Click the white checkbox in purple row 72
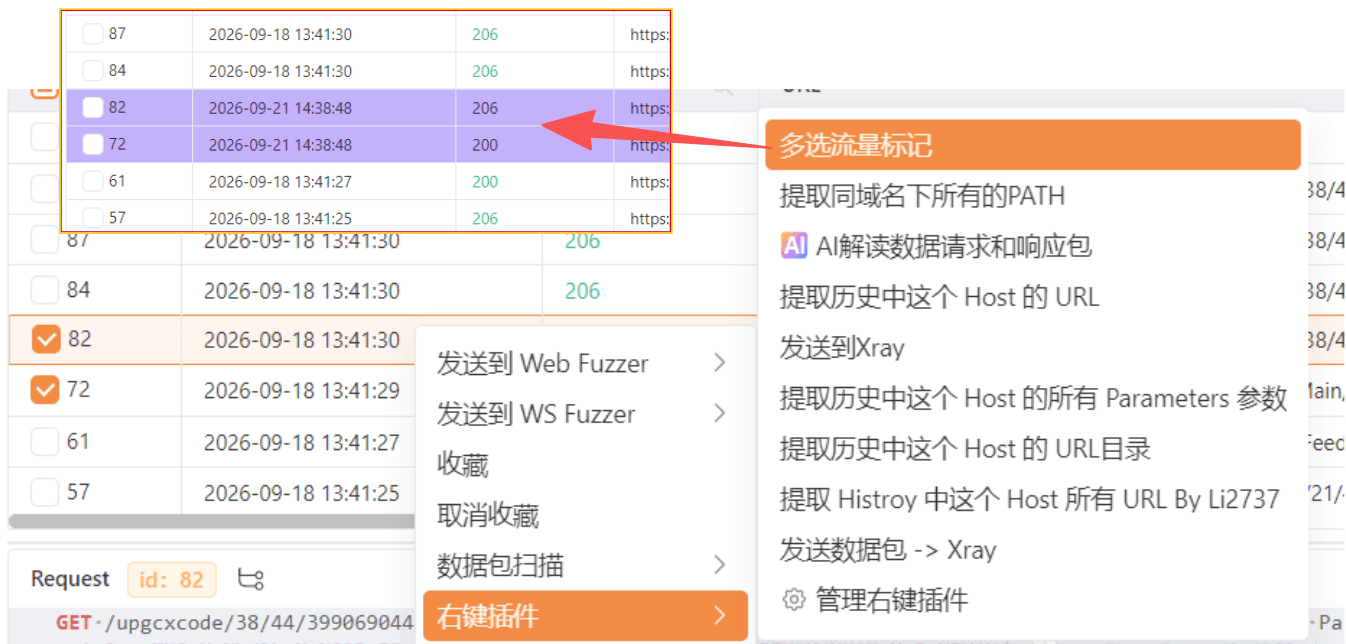1346x644 pixels. (x=93, y=145)
